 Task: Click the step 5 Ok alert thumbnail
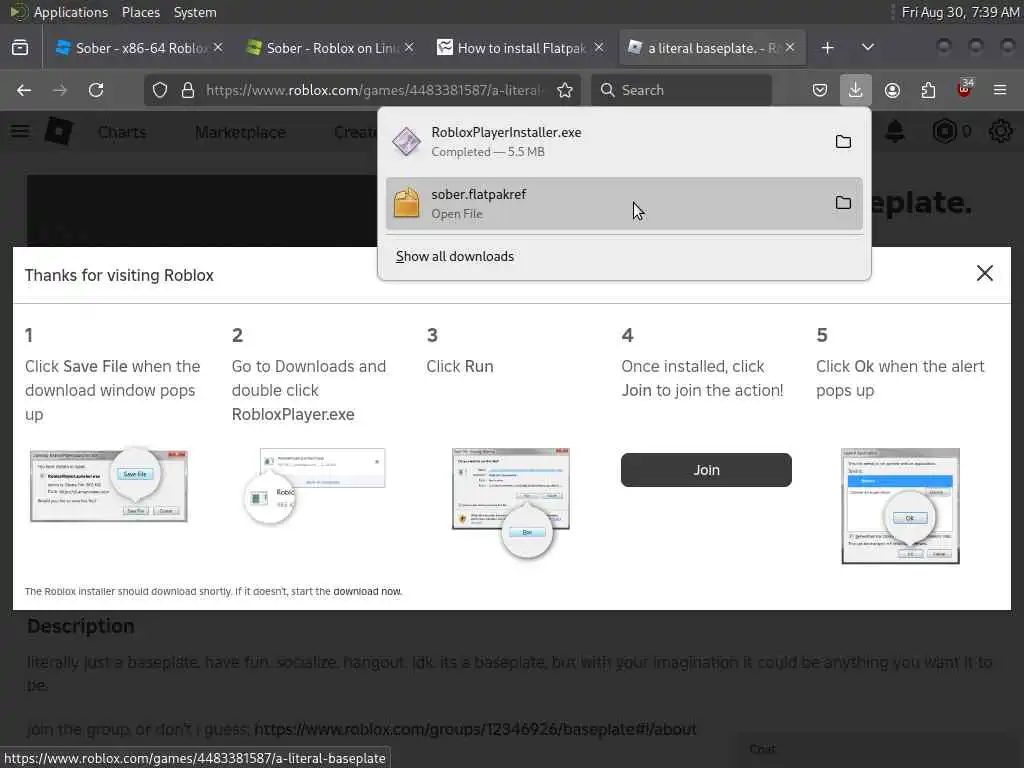pyautogui.click(x=901, y=505)
